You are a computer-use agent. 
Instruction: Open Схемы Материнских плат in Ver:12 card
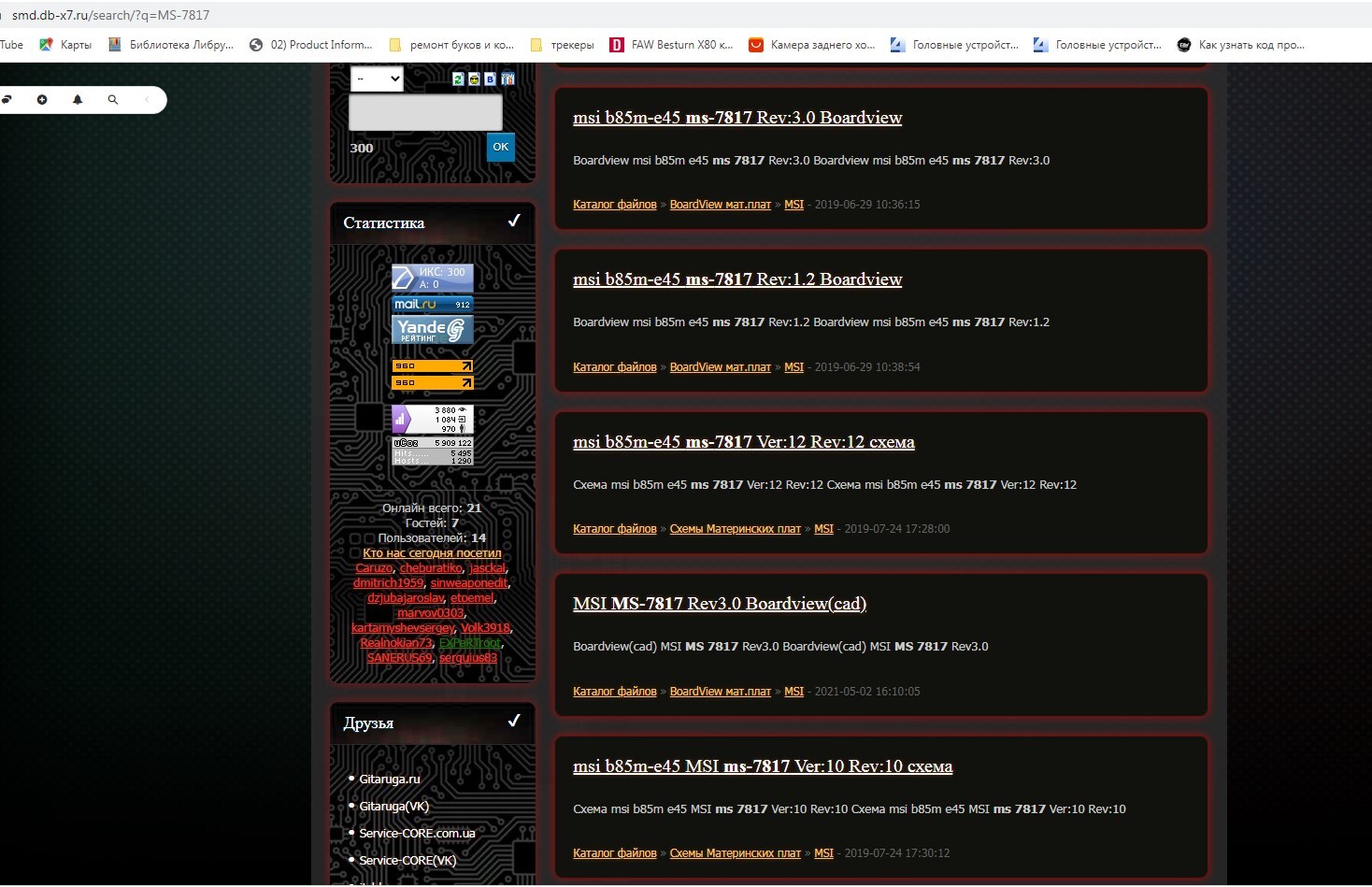pyautogui.click(x=736, y=529)
